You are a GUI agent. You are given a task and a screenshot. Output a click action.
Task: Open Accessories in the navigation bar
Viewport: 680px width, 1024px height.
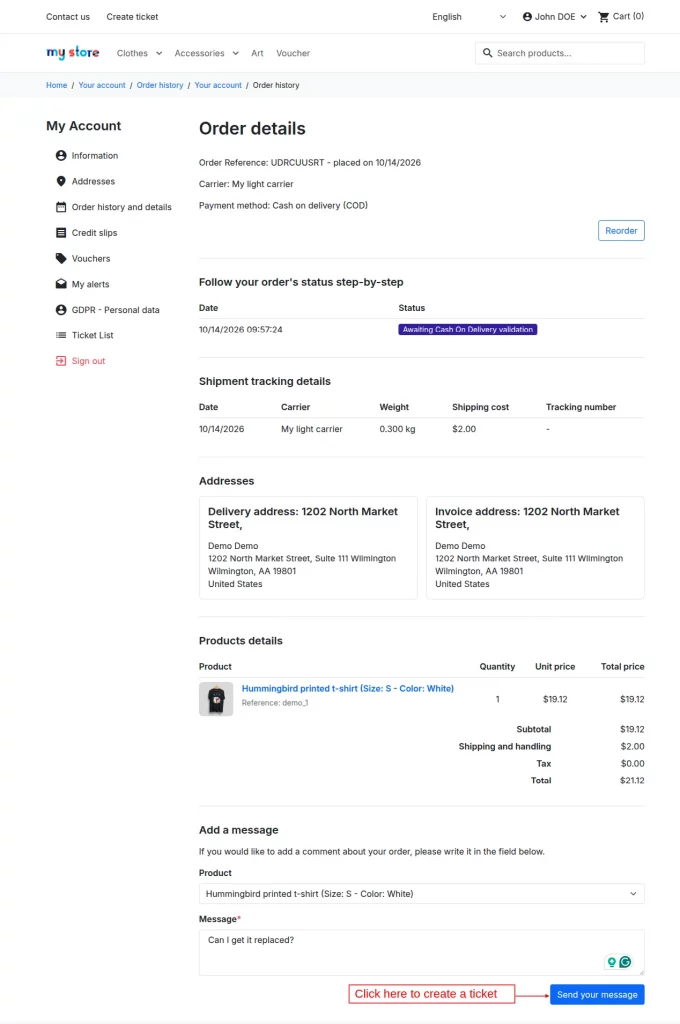(199, 54)
